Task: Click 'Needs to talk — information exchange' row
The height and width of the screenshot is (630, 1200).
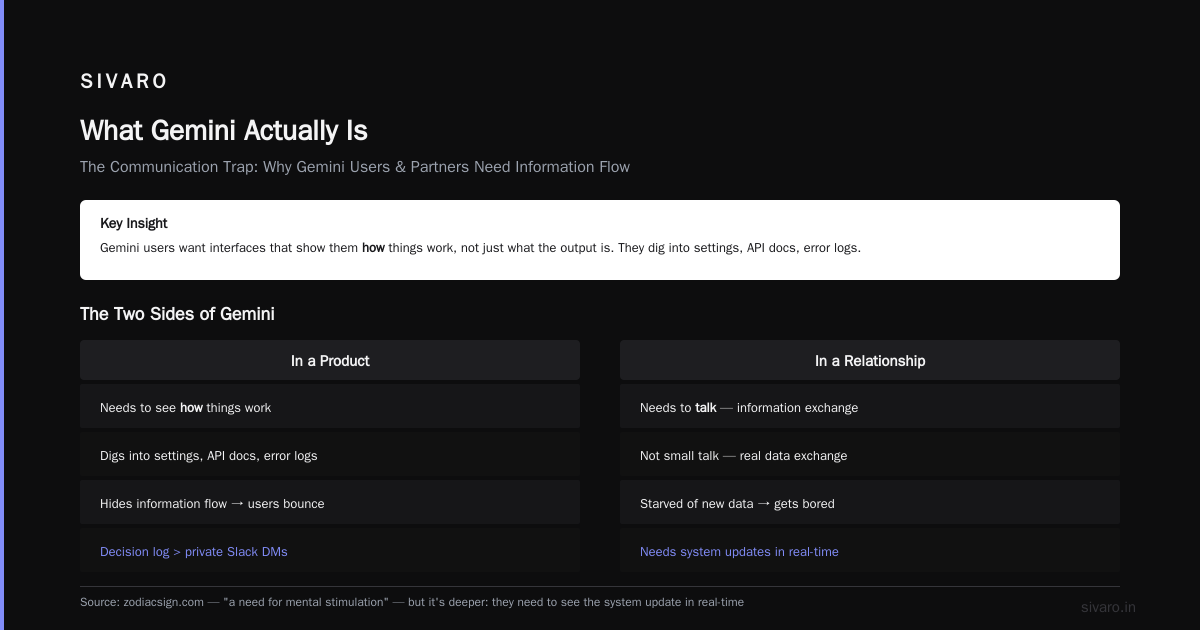Action: point(870,408)
